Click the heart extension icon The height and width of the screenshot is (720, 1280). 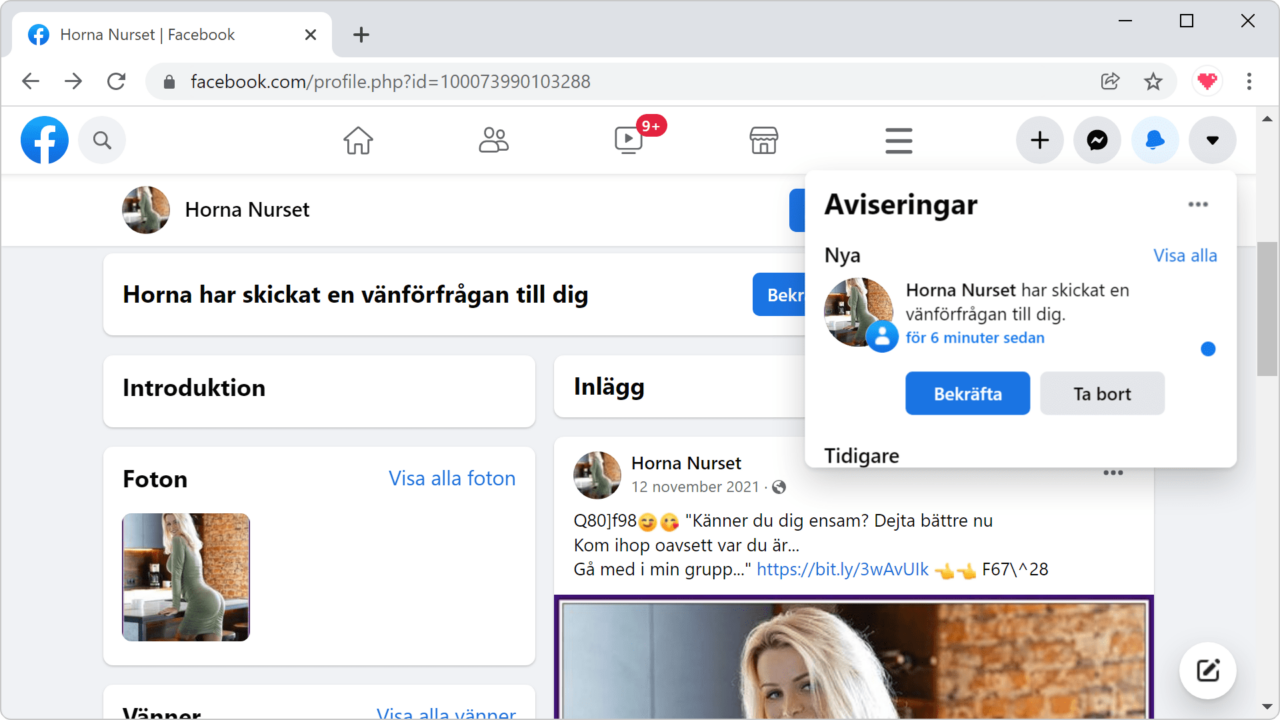pos(1207,81)
